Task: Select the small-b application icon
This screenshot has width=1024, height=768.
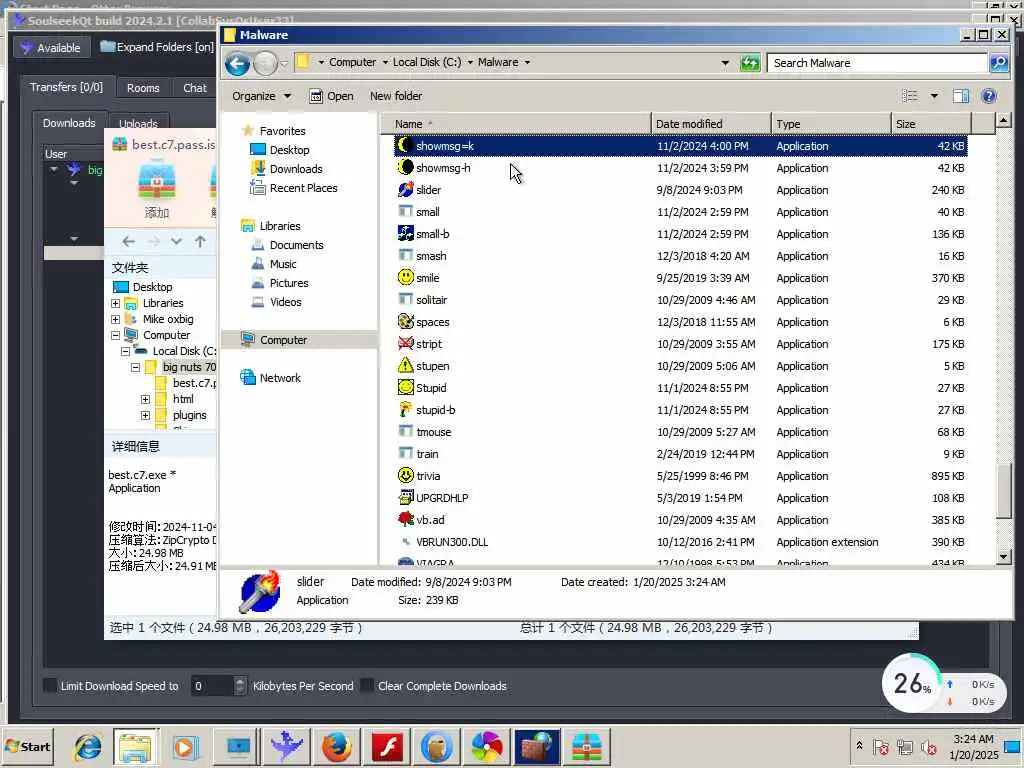Action: click(x=406, y=233)
